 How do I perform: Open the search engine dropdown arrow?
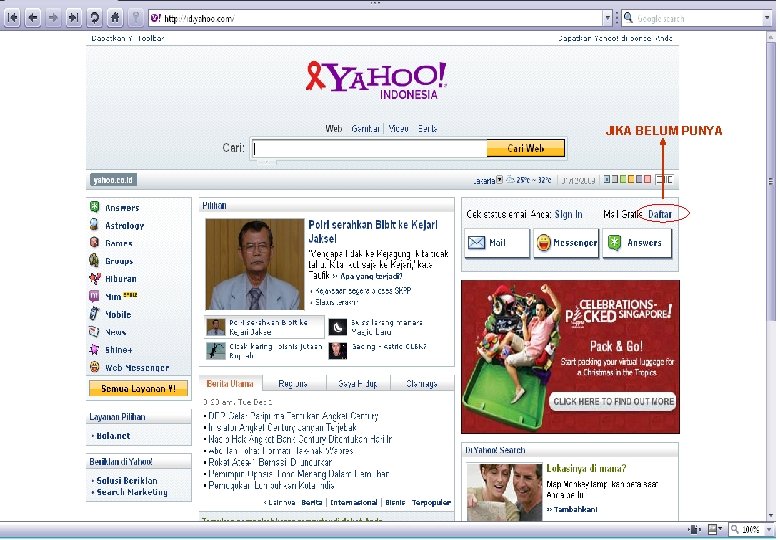(767, 18)
